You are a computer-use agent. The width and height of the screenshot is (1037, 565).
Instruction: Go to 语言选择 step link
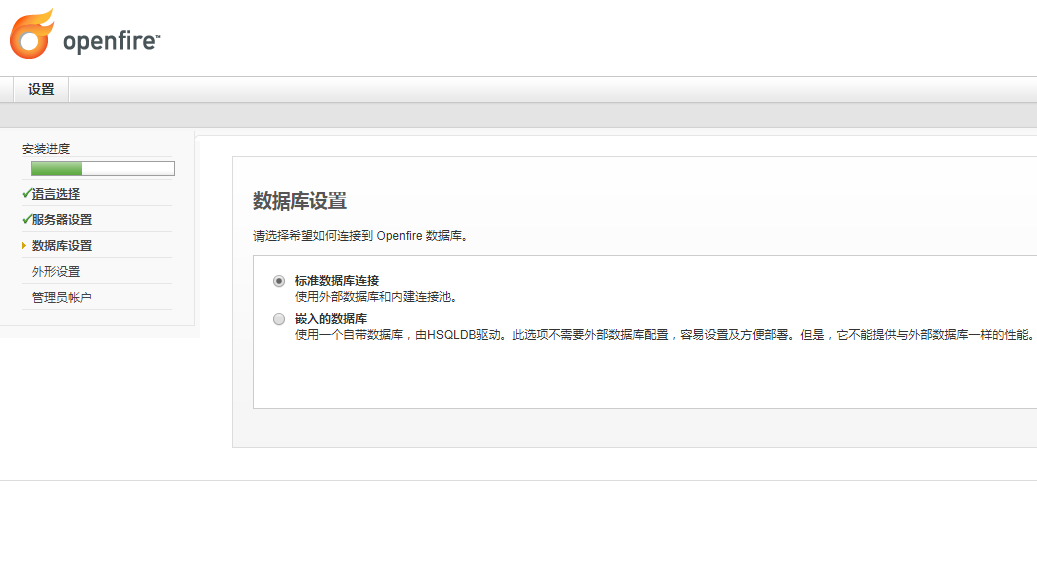coord(56,194)
